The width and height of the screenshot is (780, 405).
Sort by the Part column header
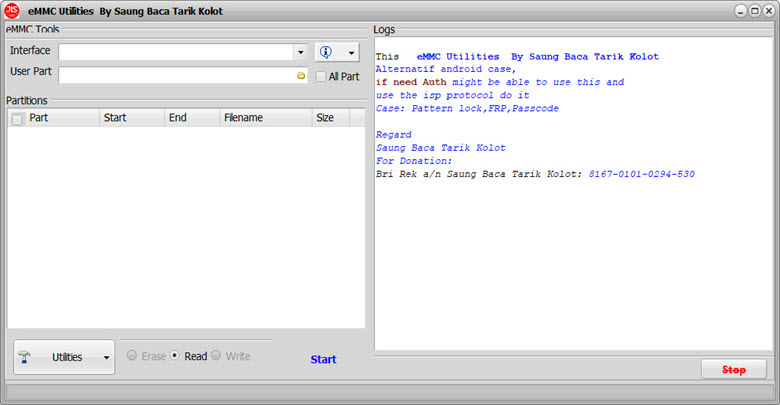coord(54,118)
